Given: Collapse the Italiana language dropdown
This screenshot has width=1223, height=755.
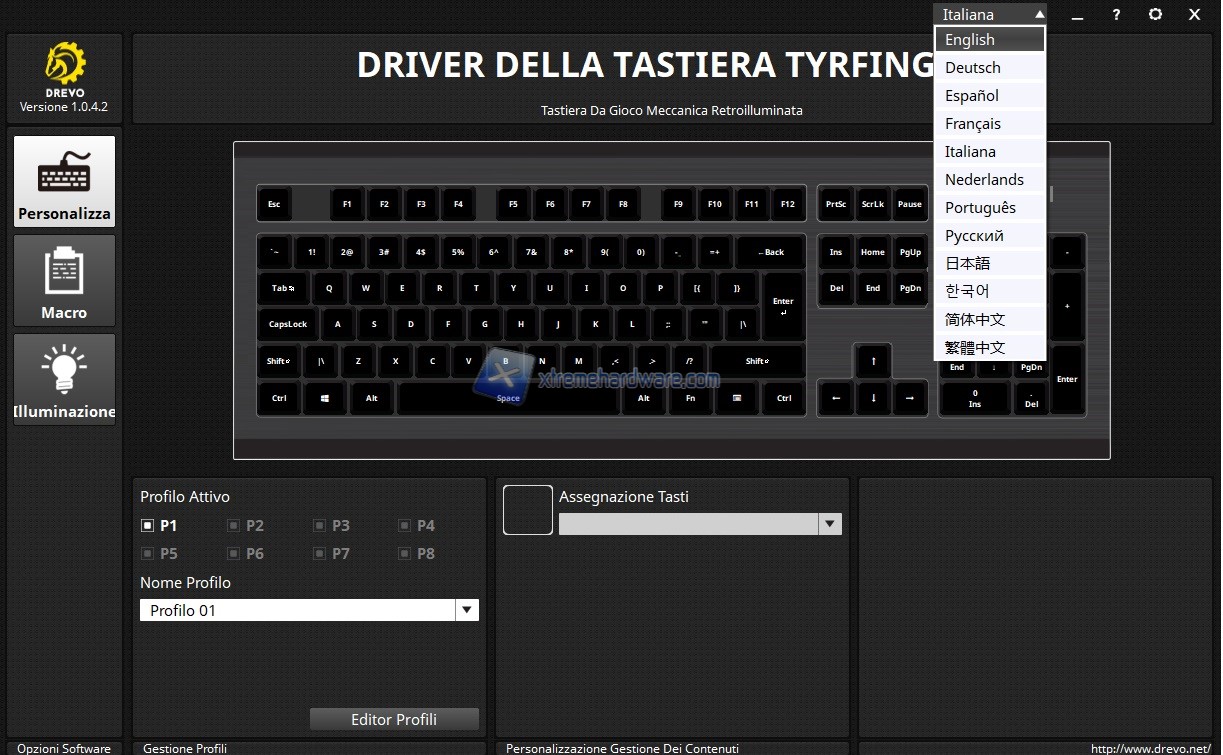Looking at the screenshot, I should click(x=1039, y=15).
